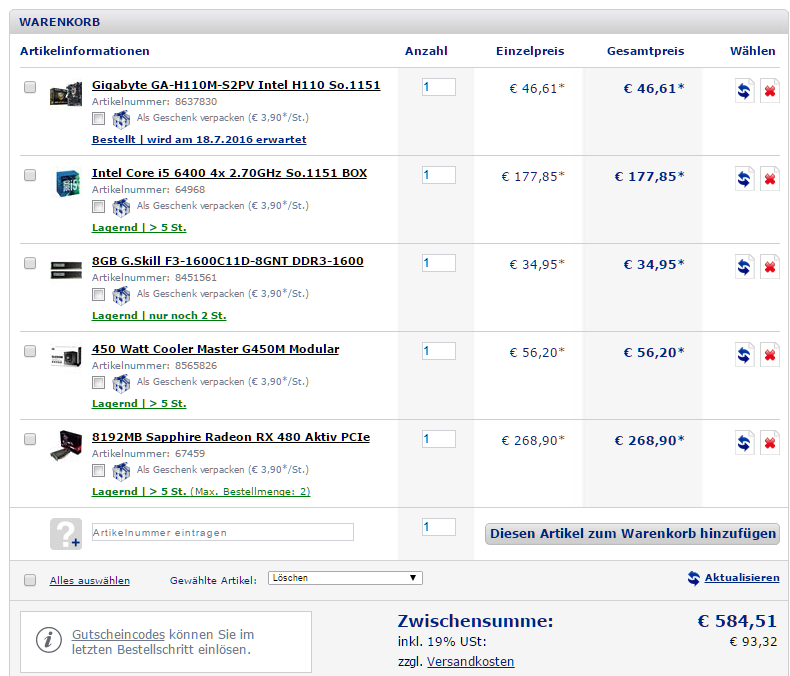Click quantity field for Intel Core i5 6400
790x676 pixels.
(x=439, y=175)
